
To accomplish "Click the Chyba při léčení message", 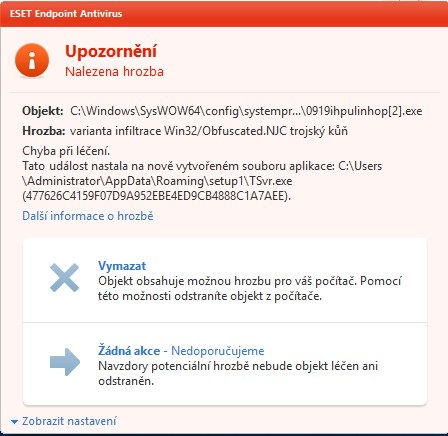I will coord(66,151).
